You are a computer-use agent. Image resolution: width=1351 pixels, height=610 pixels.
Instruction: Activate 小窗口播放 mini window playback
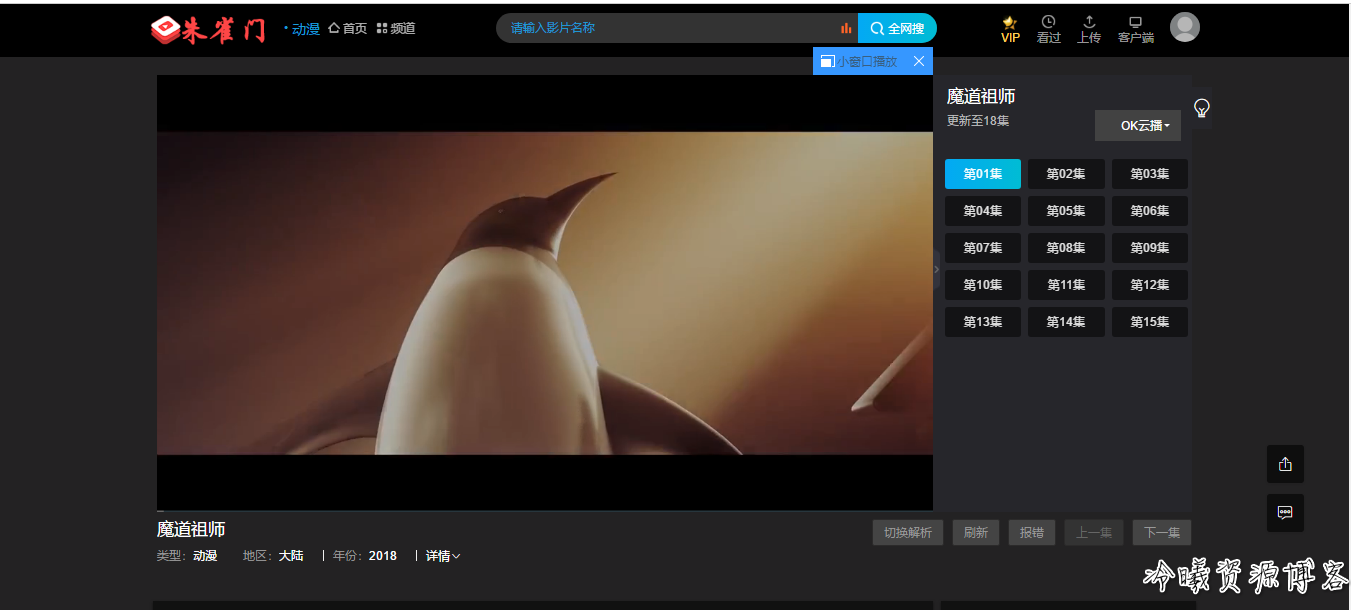859,61
